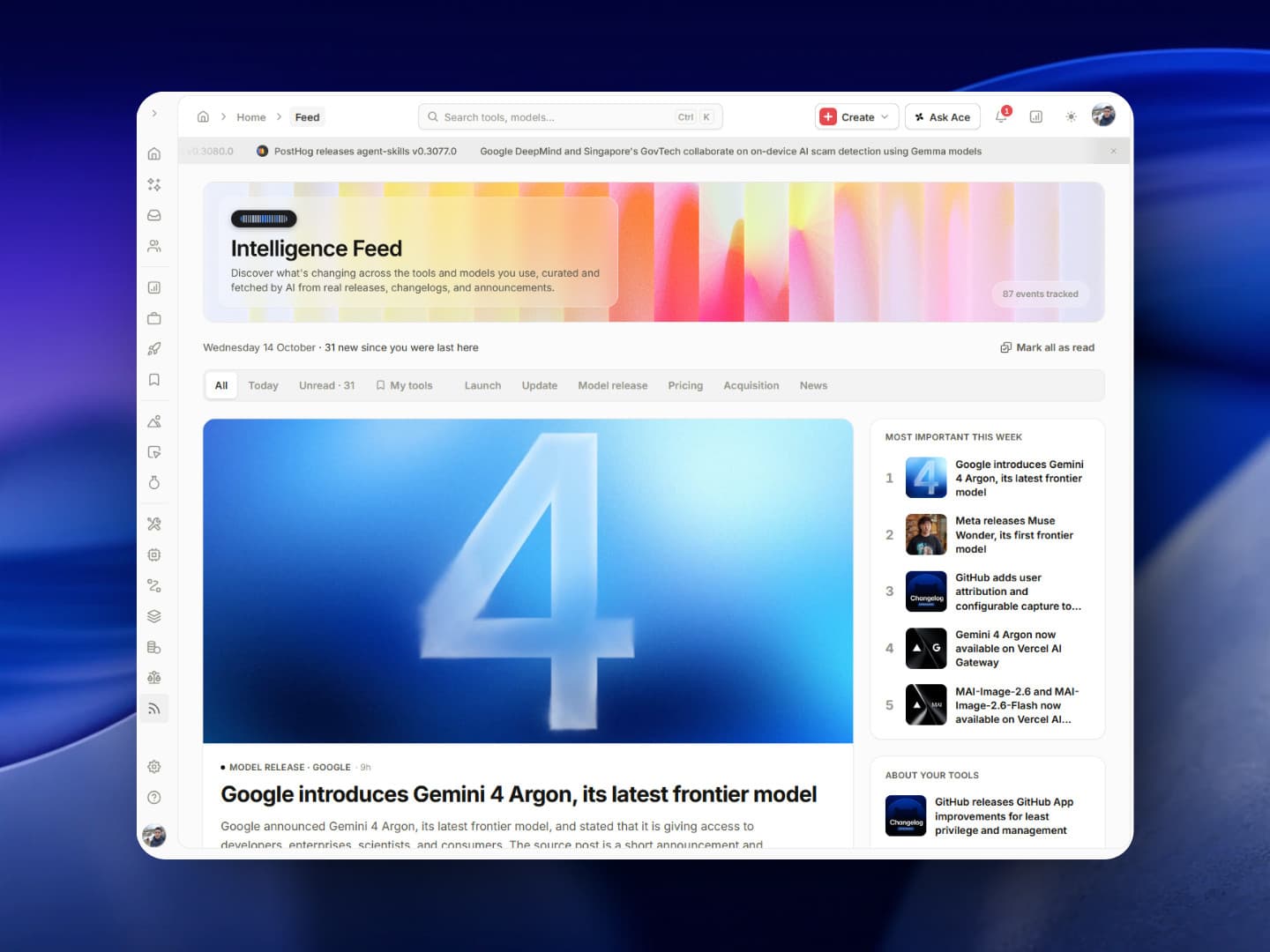Open the Create dropdown button
Viewport: 1270px width, 952px height.
pos(856,117)
